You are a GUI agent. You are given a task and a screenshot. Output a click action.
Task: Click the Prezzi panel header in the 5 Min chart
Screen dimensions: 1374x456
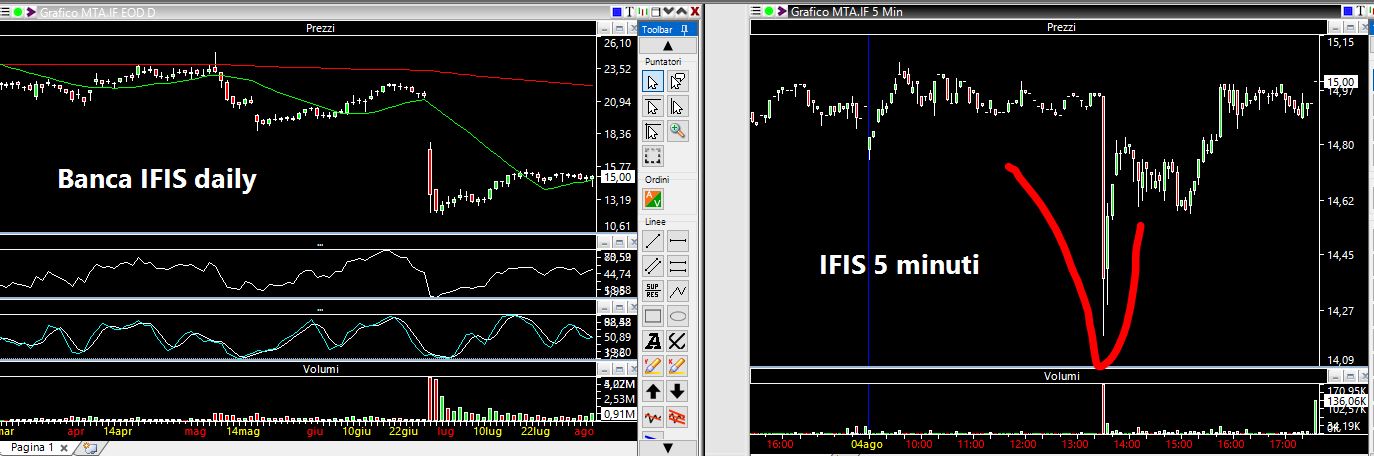pos(1060,28)
